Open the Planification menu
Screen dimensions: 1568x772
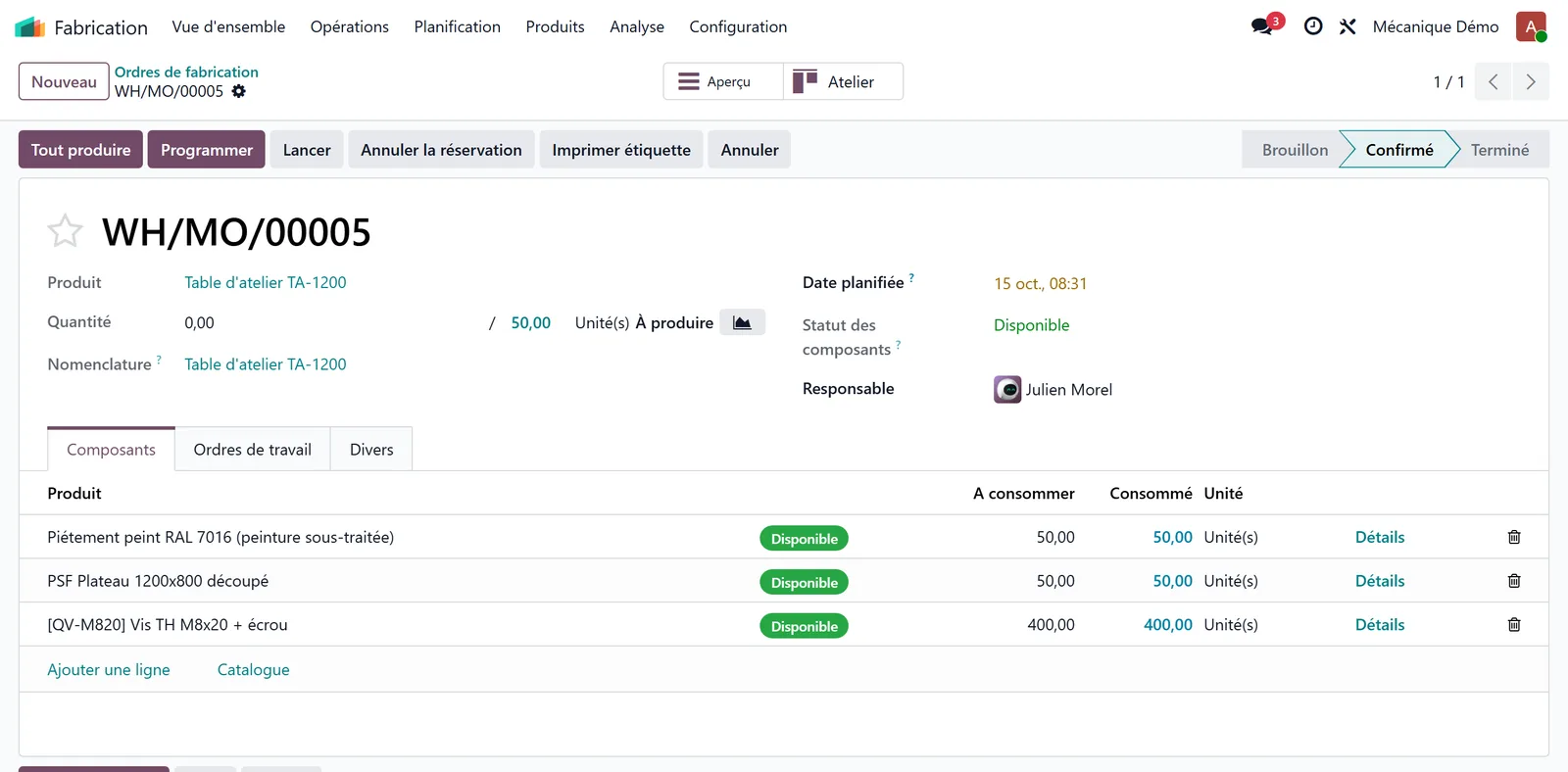(x=458, y=26)
